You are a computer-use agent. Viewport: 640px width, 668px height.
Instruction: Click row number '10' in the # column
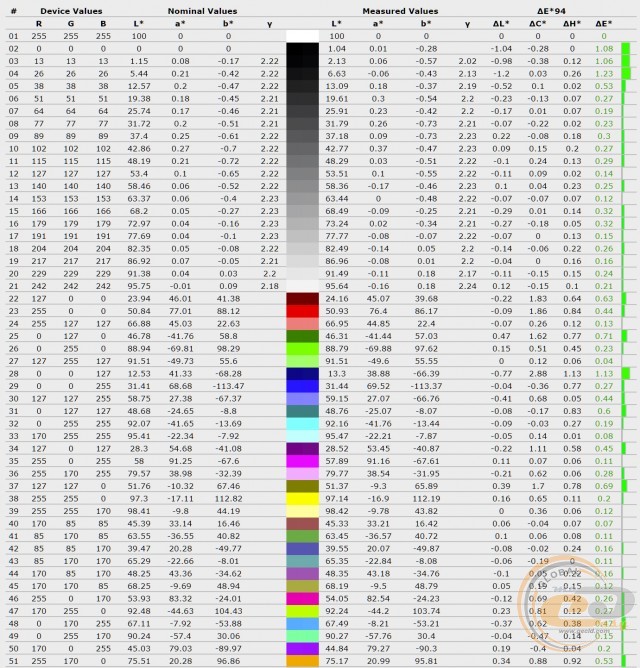(x=14, y=149)
